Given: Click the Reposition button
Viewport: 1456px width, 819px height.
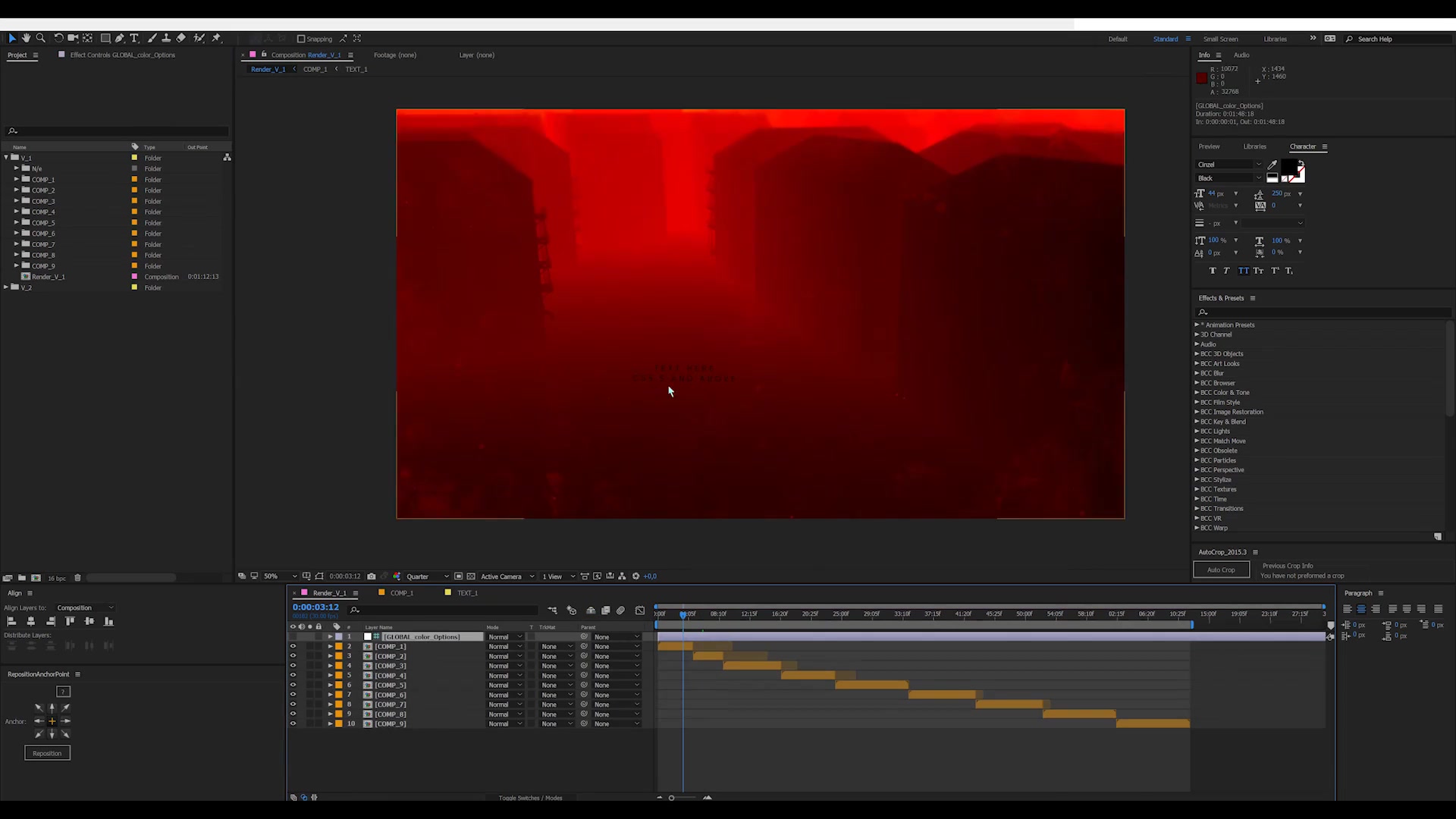Looking at the screenshot, I should pyautogui.click(x=47, y=753).
